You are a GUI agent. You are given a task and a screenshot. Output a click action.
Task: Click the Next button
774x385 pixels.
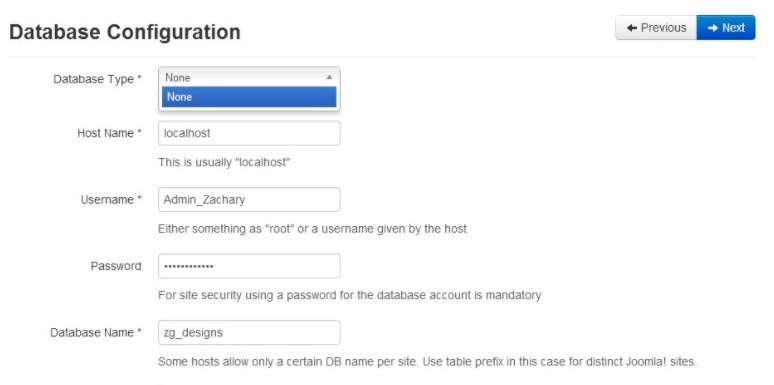(x=726, y=28)
